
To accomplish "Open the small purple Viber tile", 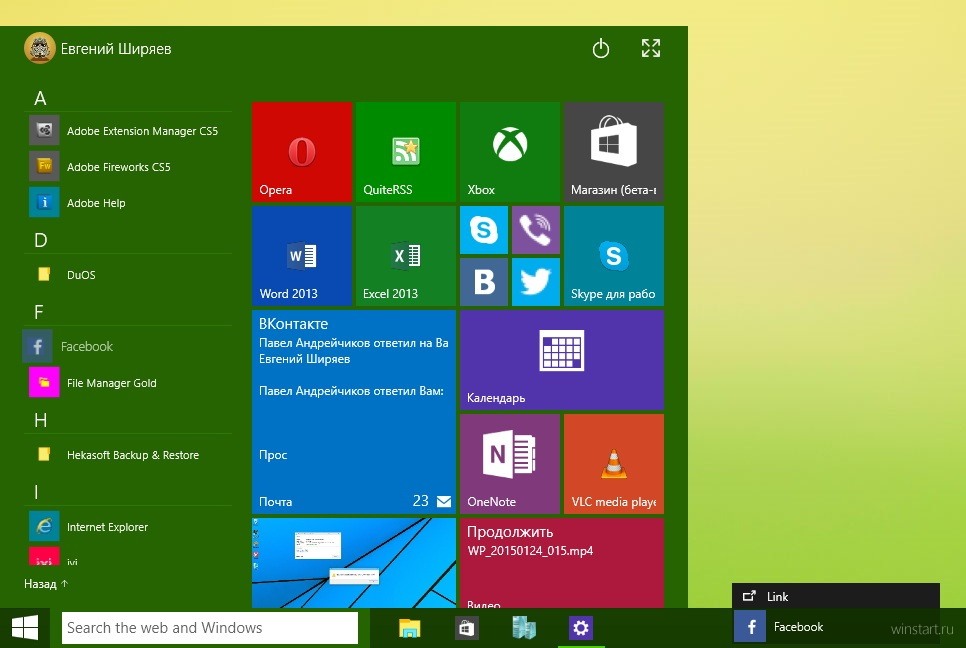I will (x=536, y=230).
